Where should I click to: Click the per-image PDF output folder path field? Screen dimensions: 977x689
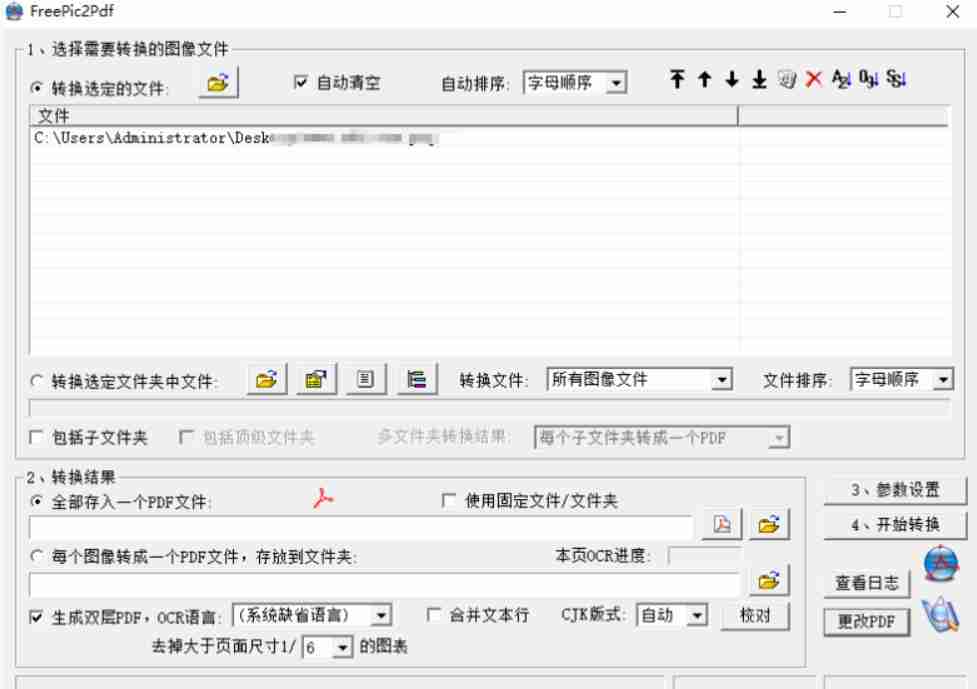(384, 584)
